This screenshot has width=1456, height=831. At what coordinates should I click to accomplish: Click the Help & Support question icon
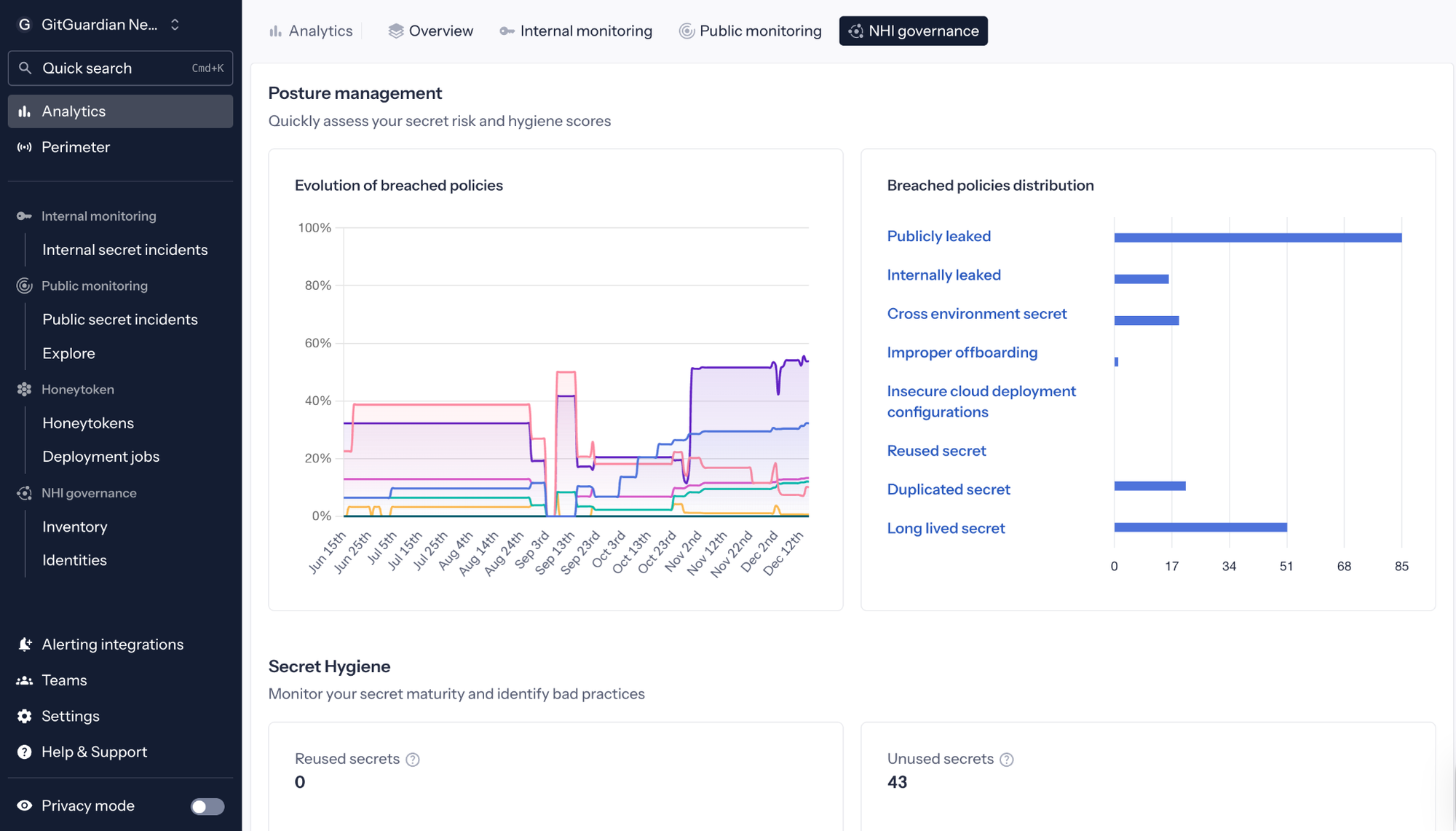(25, 752)
